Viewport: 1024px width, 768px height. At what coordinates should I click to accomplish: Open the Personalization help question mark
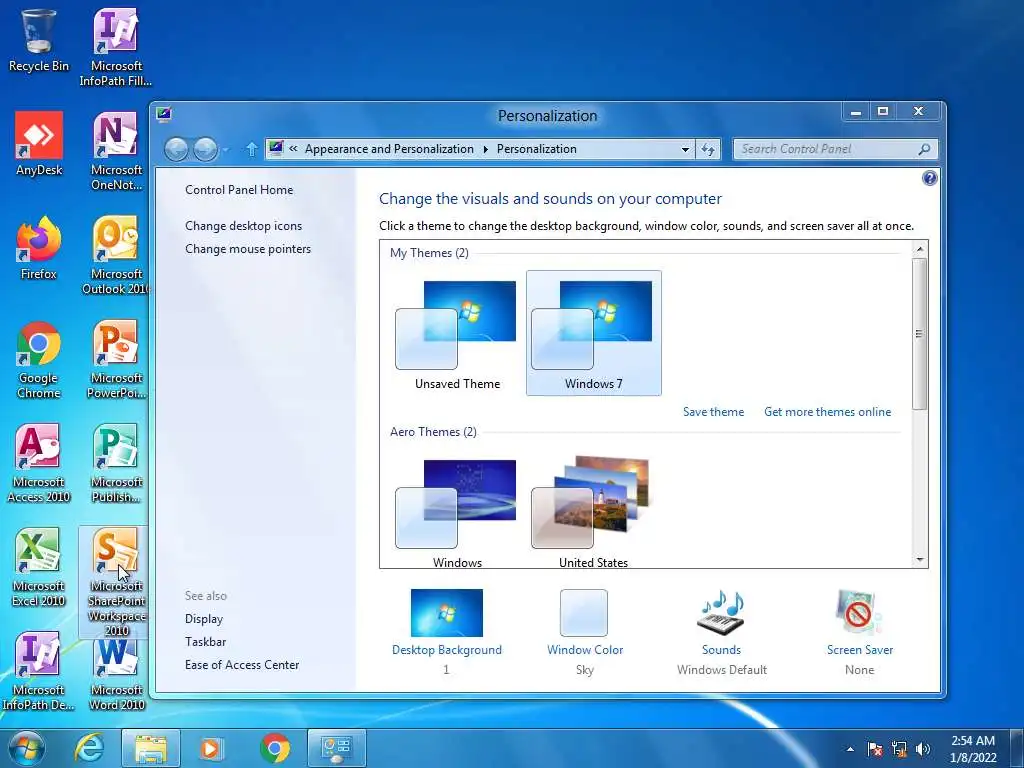click(930, 178)
